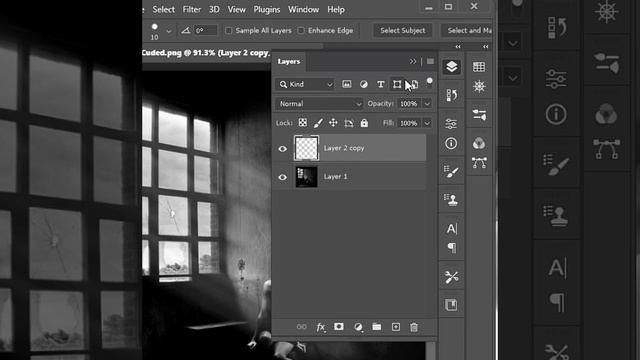640x360 pixels.
Task: Open the Plugins menu
Action: coord(267,9)
